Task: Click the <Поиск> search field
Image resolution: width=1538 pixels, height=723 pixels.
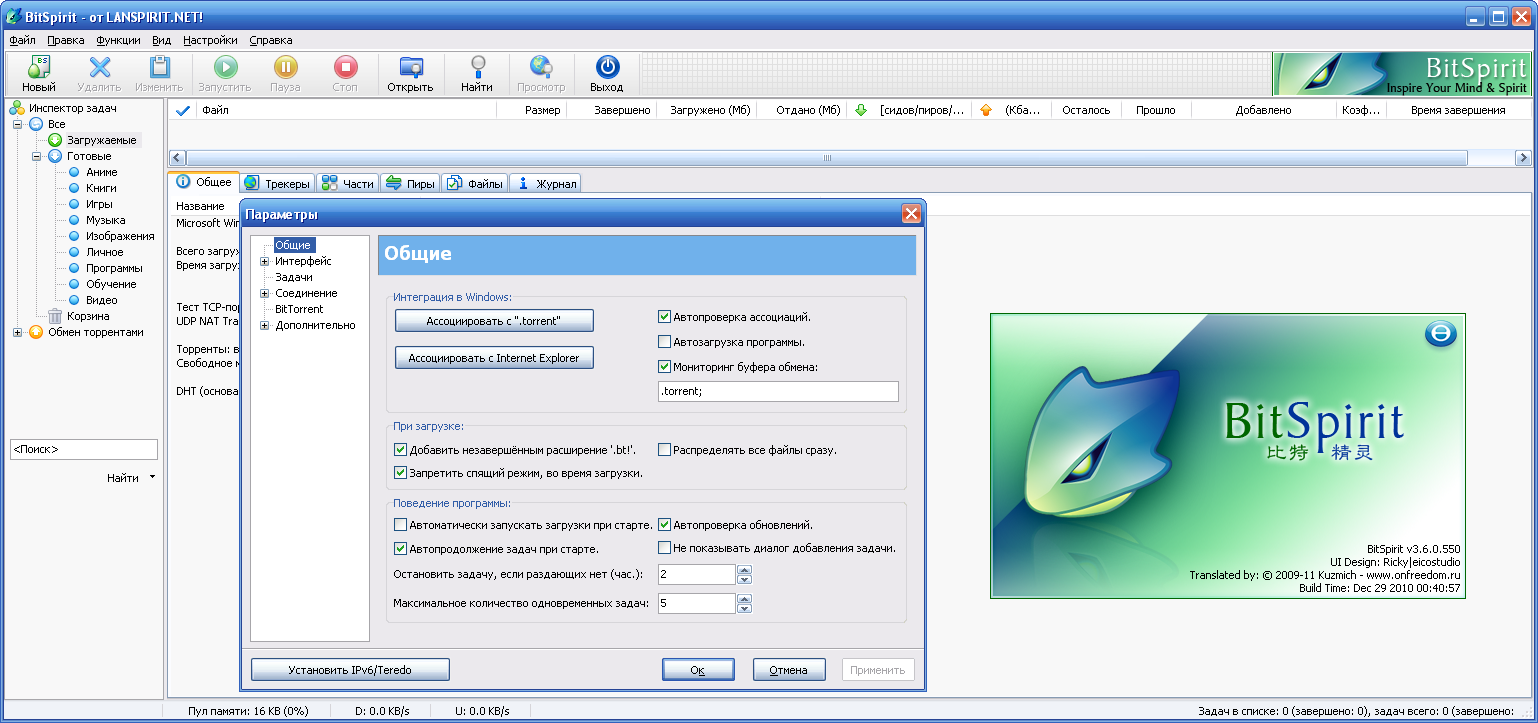Action: [84, 449]
